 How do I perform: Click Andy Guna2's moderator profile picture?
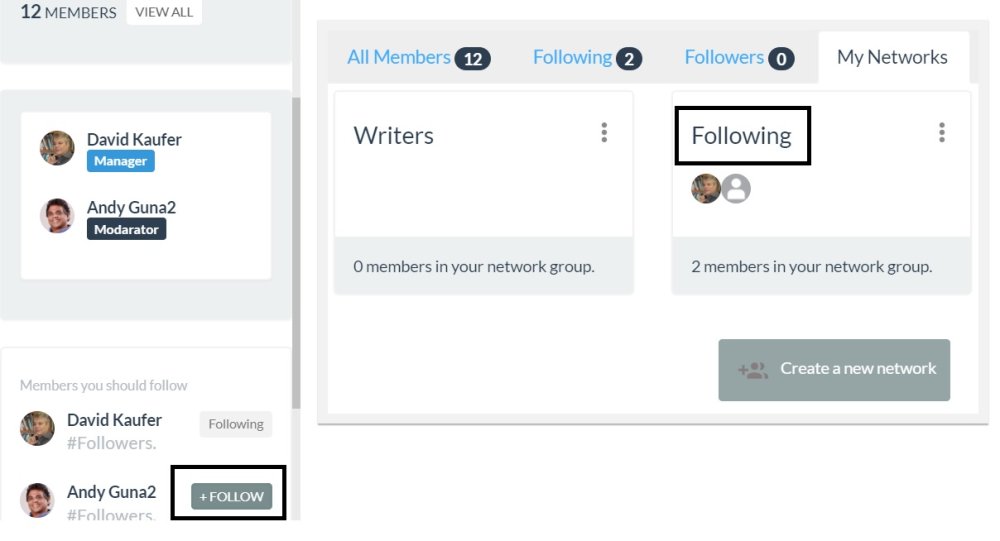pos(57,216)
